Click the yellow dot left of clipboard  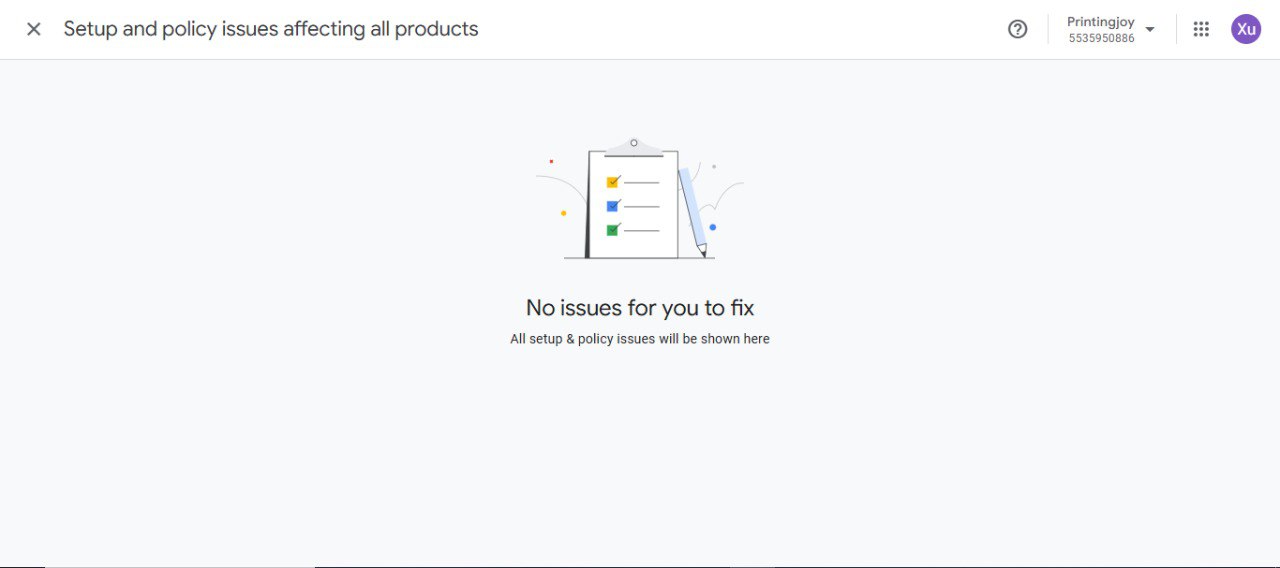564,213
